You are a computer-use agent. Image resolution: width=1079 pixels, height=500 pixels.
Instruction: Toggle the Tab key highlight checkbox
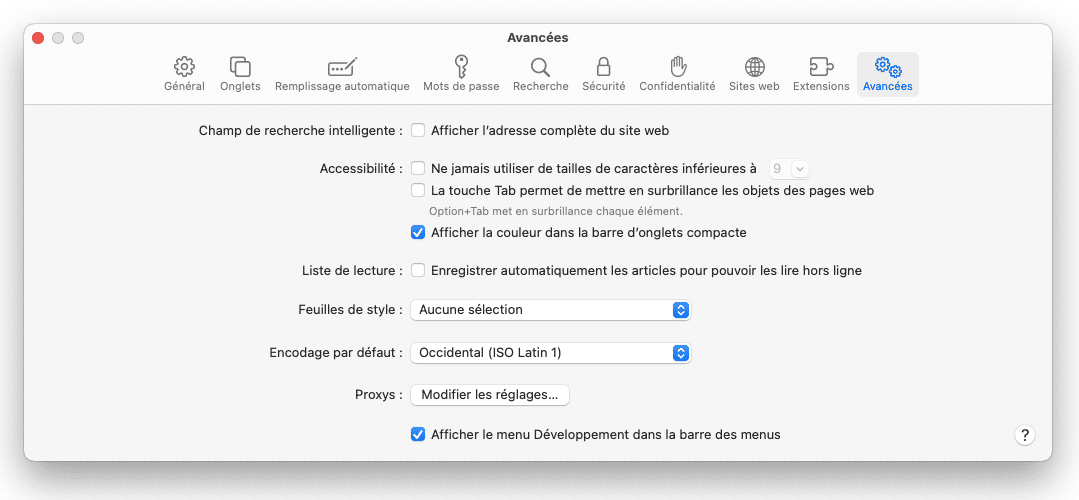[418, 191]
